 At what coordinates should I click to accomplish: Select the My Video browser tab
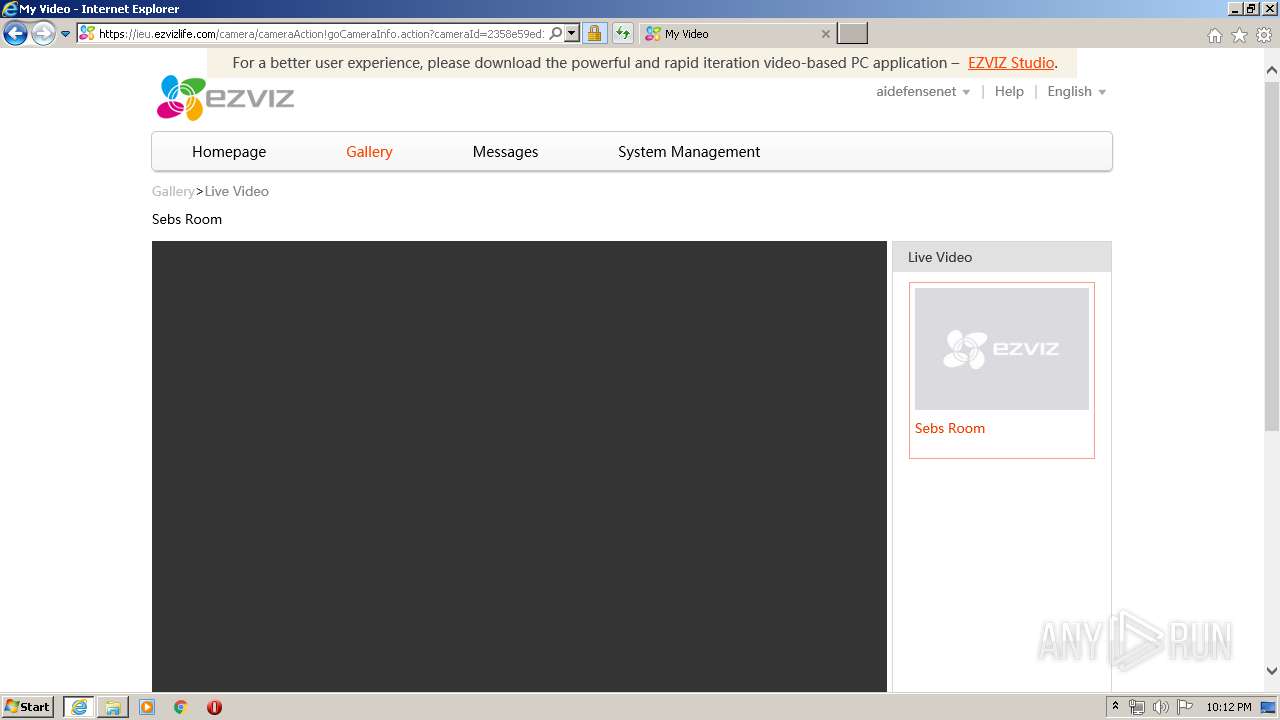click(x=737, y=34)
